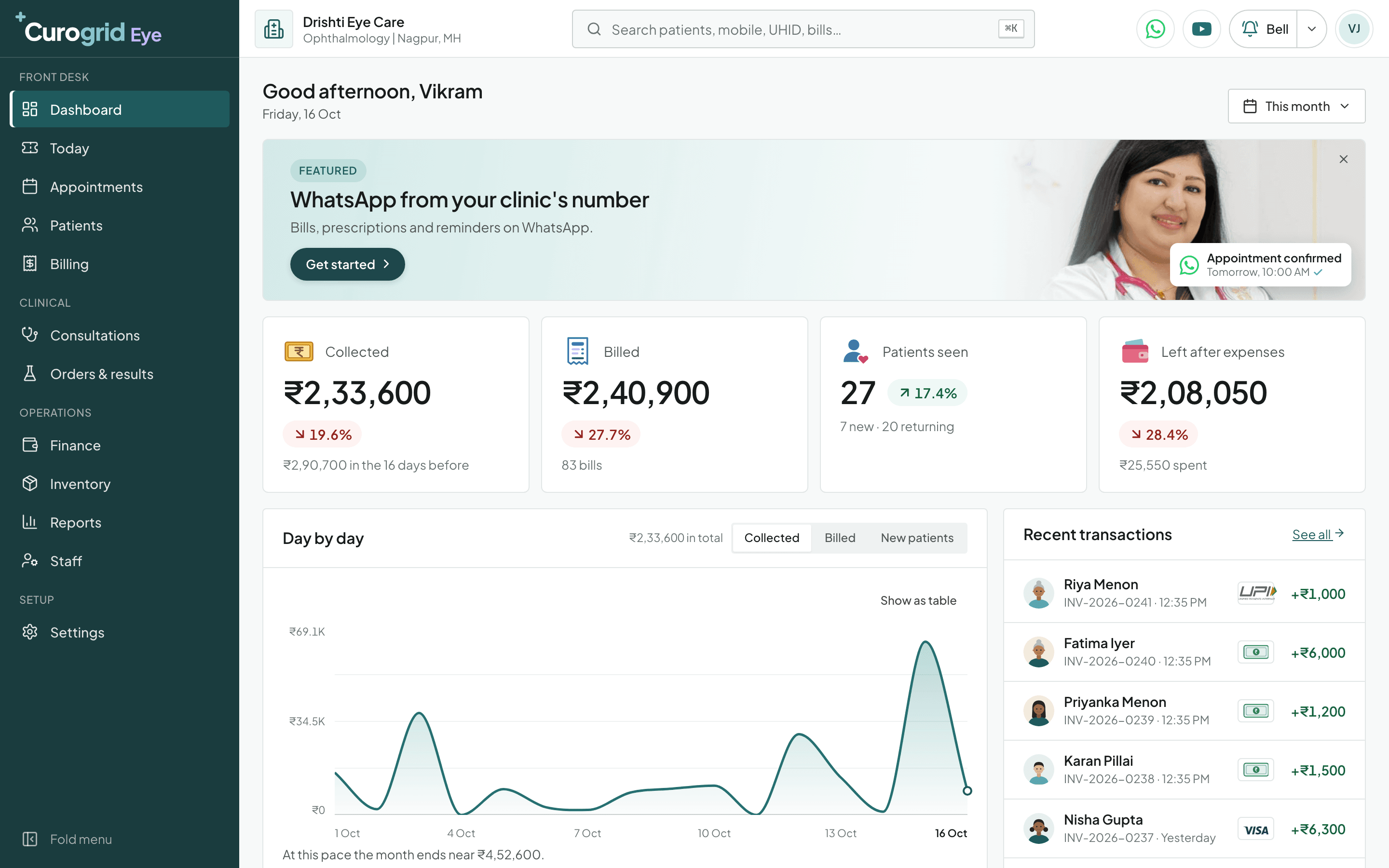This screenshot has width=1389, height=868.
Task: Click the YouTube video icon
Action: 1201,29
